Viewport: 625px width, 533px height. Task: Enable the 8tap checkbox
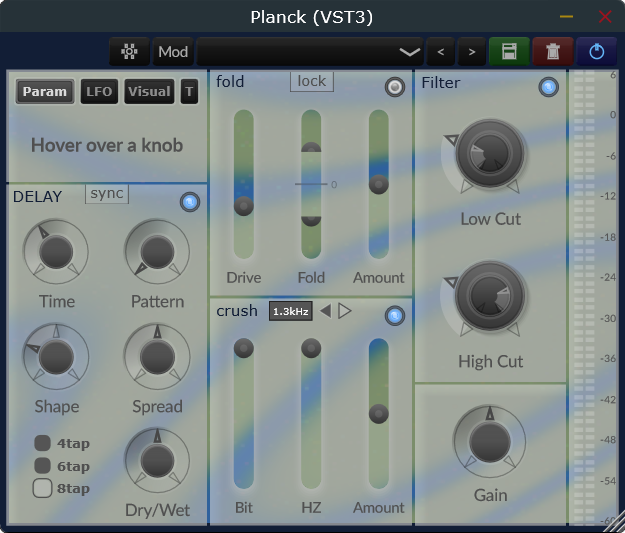(42, 488)
